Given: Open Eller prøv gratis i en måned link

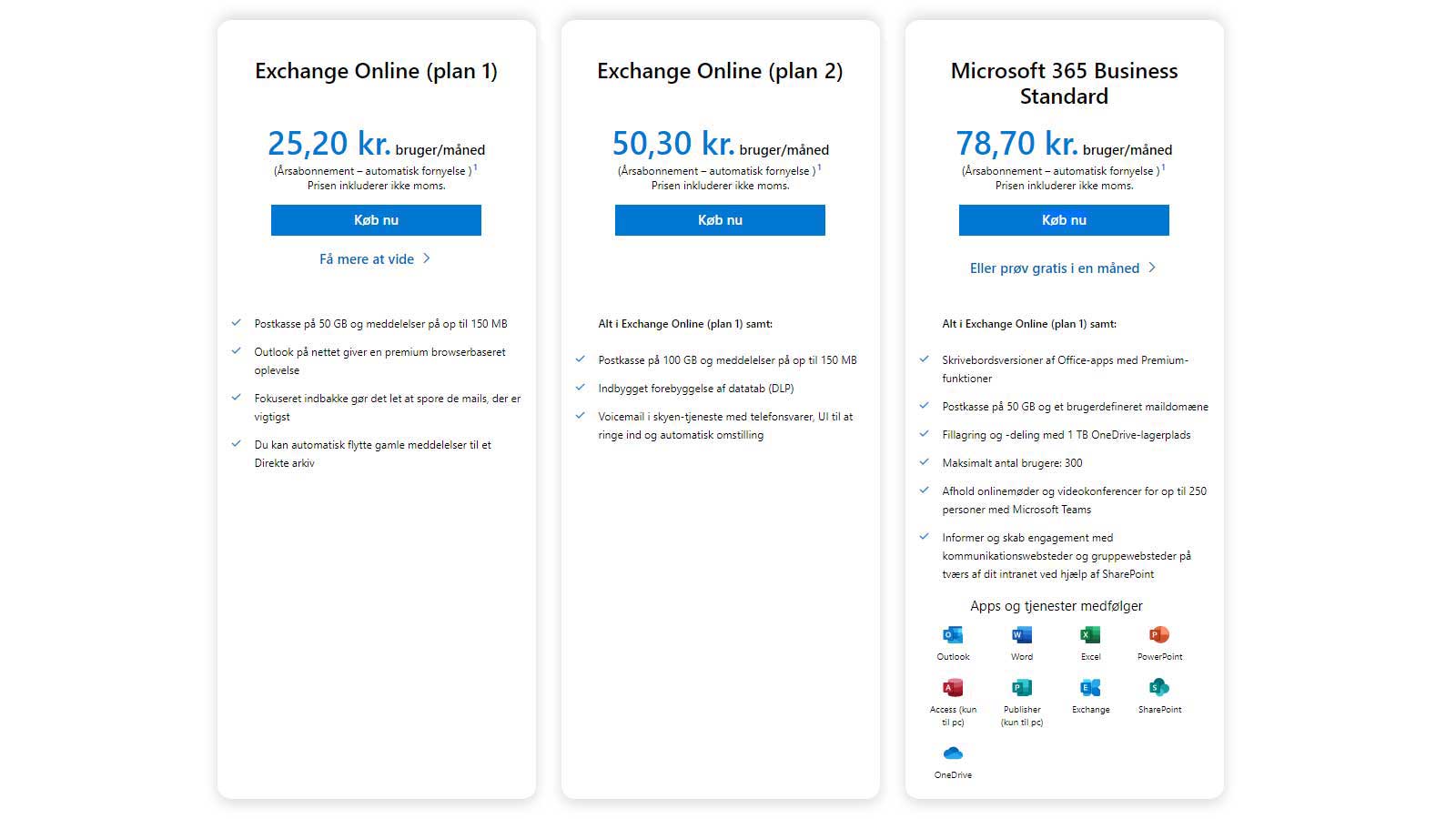Looking at the screenshot, I should [1055, 268].
